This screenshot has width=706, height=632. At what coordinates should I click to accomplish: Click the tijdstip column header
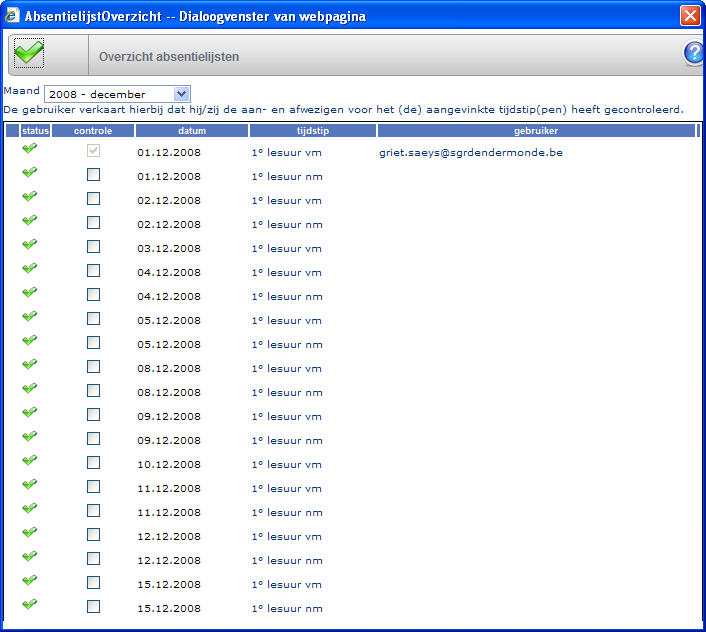(313, 131)
